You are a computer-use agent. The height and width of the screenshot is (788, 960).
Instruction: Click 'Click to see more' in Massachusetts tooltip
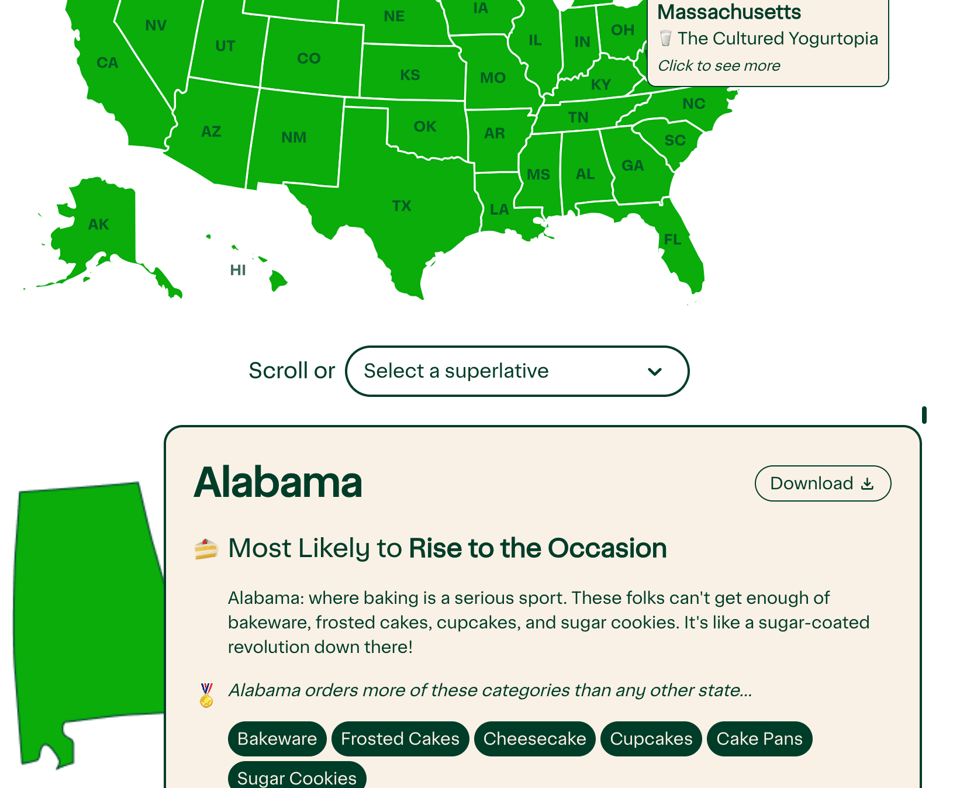719,66
